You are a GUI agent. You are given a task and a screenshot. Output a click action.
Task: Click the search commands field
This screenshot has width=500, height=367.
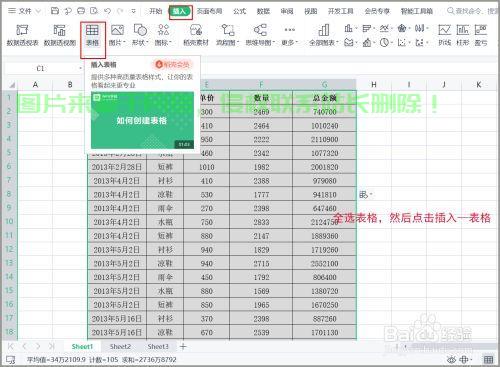tap(472, 11)
